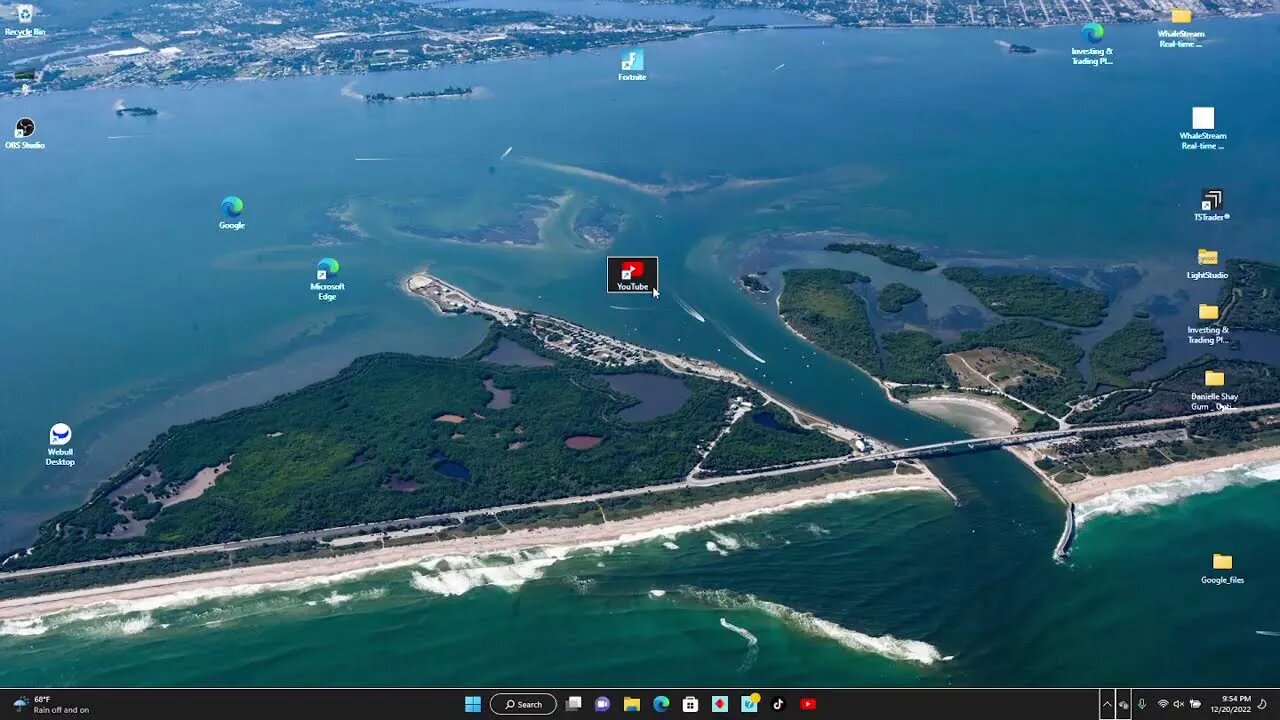Image resolution: width=1280 pixels, height=720 pixels.
Task: Launch Microsoft Edge from the taskbar
Action: (661, 704)
